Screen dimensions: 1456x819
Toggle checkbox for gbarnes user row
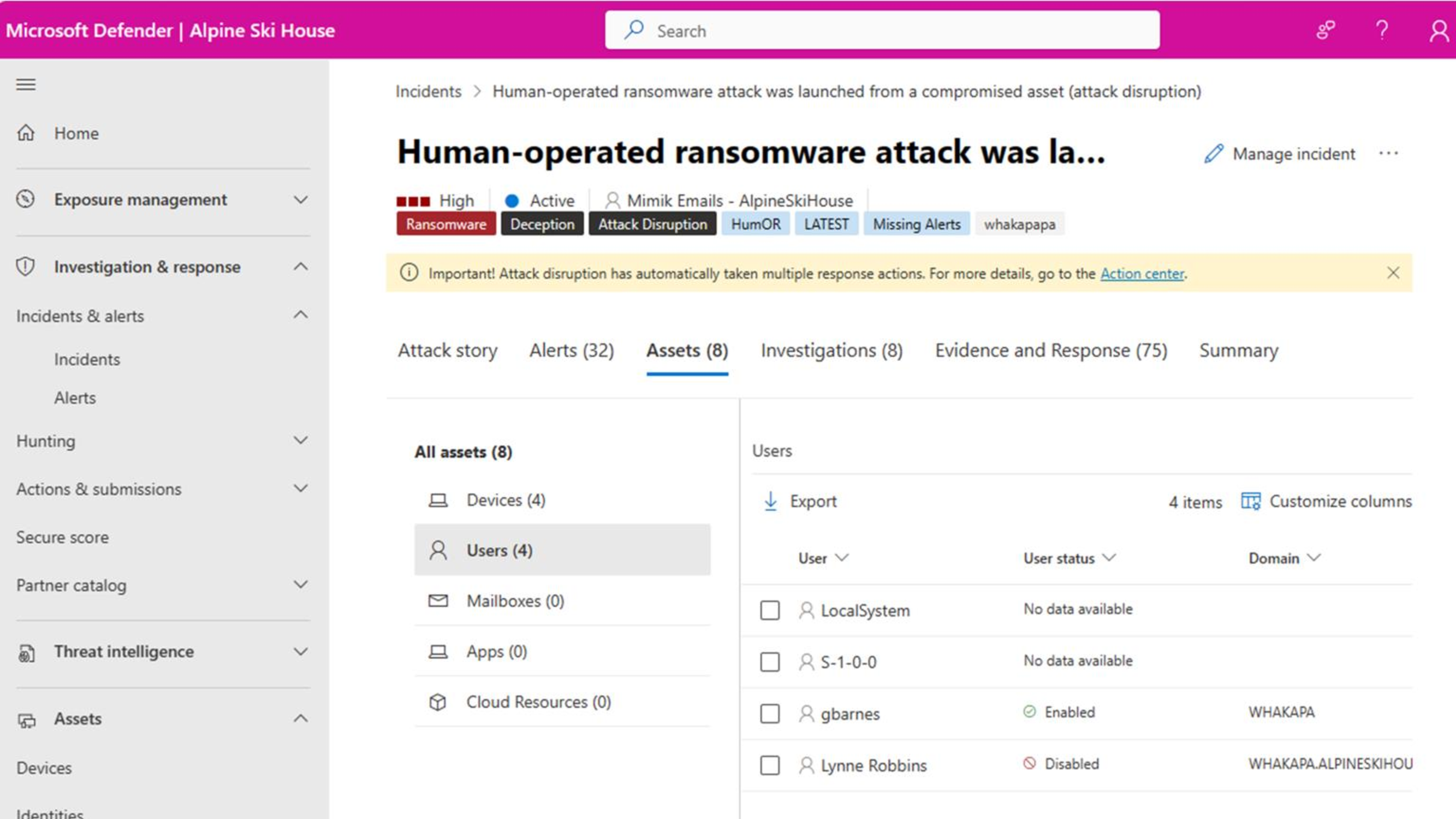tap(770, 713)
